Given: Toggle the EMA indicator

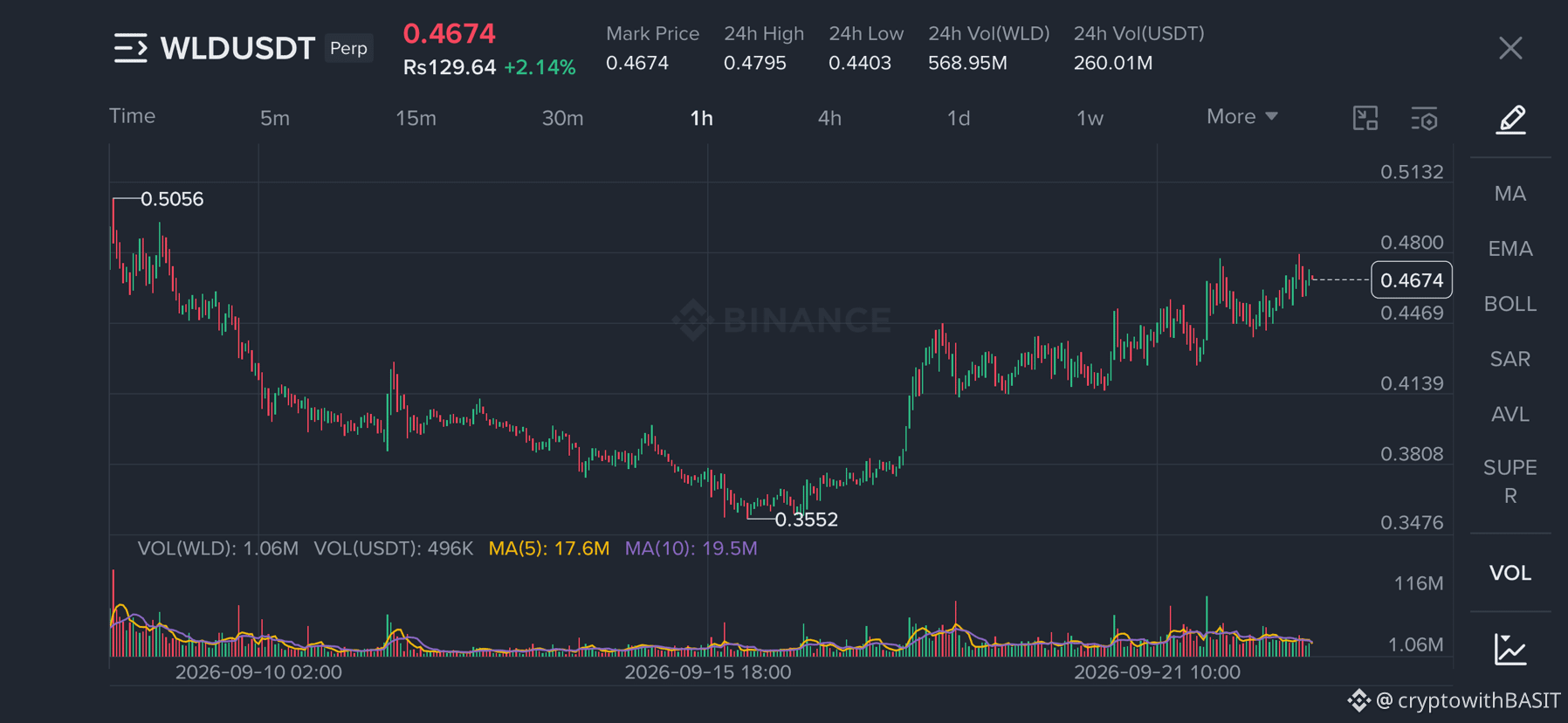Looking at the screenshot, I should pyautogui.click(x=1510, y=249).
